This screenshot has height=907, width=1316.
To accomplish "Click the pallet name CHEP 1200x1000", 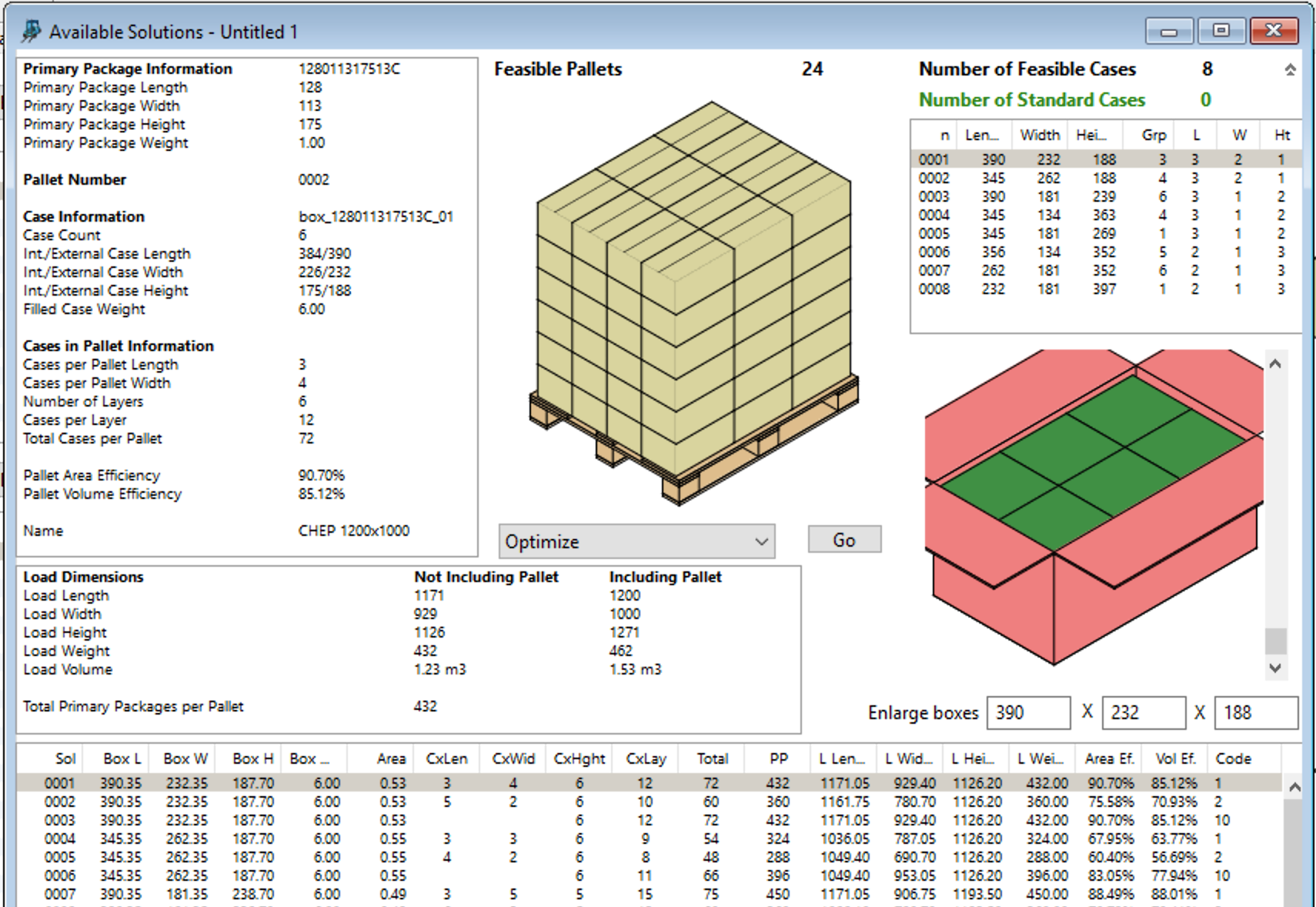I will [354, 530].
